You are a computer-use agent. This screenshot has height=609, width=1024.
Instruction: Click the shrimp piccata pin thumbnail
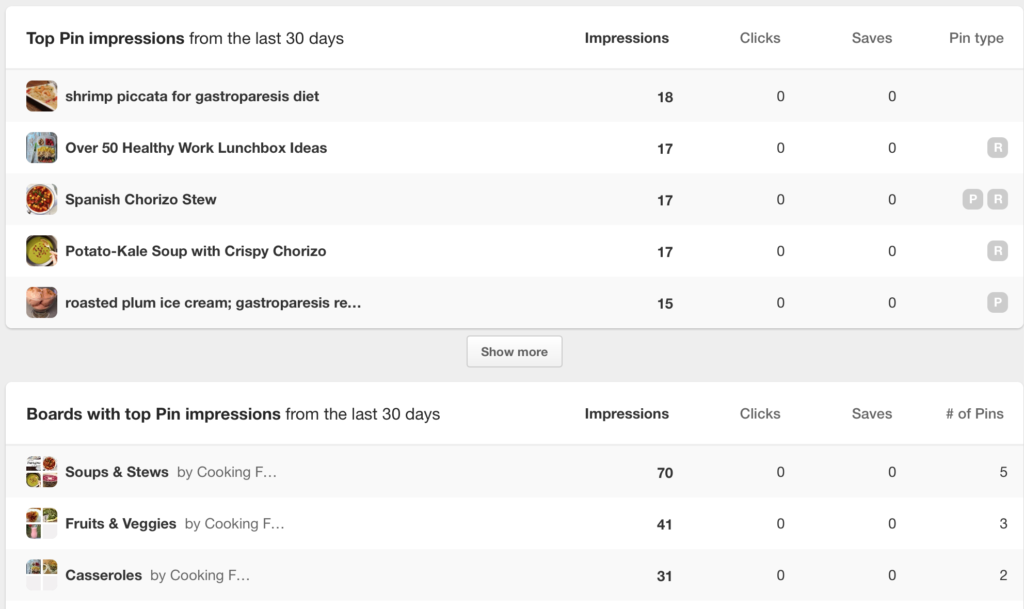pos(41,96)
